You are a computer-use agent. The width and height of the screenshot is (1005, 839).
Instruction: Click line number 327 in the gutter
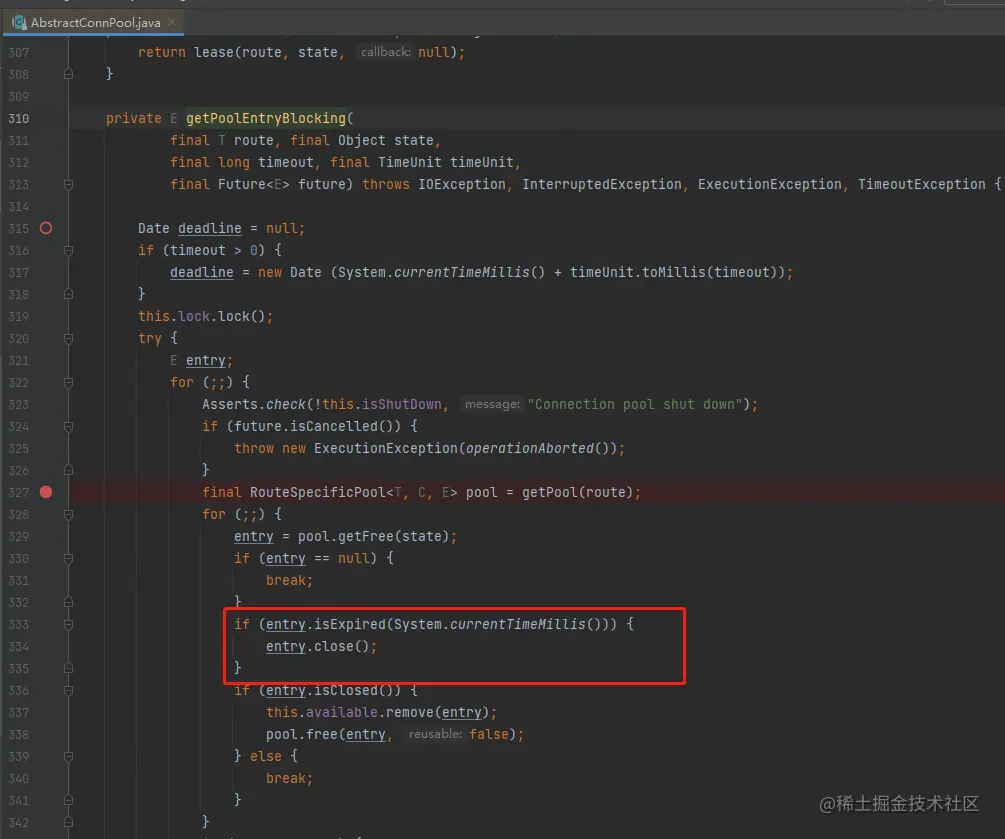point(19,492)
